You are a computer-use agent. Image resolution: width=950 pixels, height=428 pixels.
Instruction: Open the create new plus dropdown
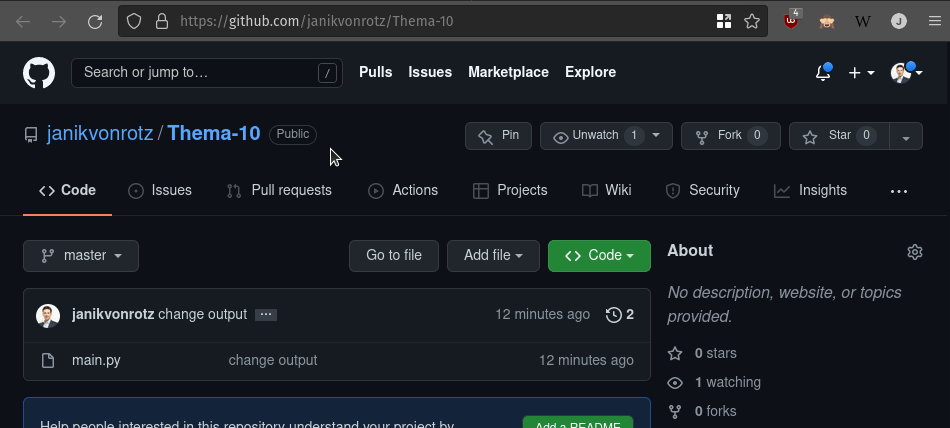(861, 73)
